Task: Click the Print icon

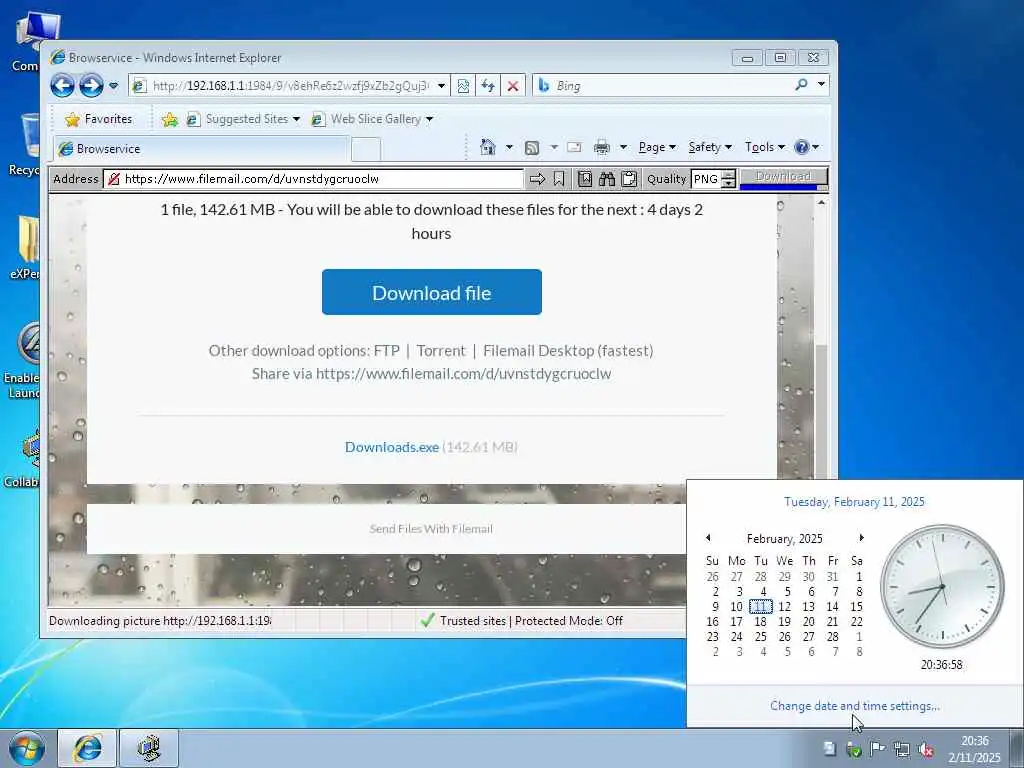Action: 601,147
